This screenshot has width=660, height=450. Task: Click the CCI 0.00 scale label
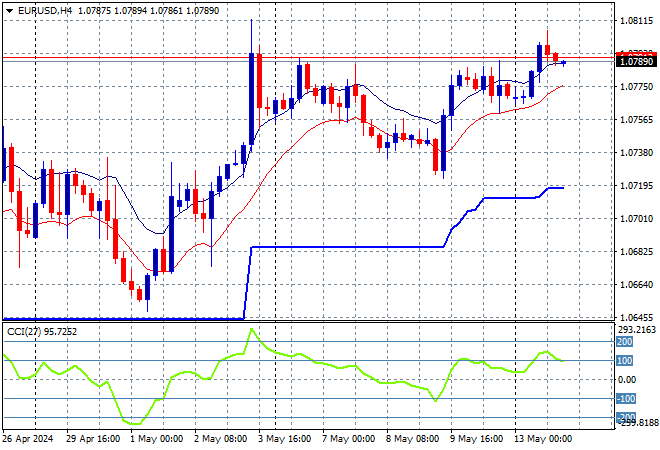point(627,380)
